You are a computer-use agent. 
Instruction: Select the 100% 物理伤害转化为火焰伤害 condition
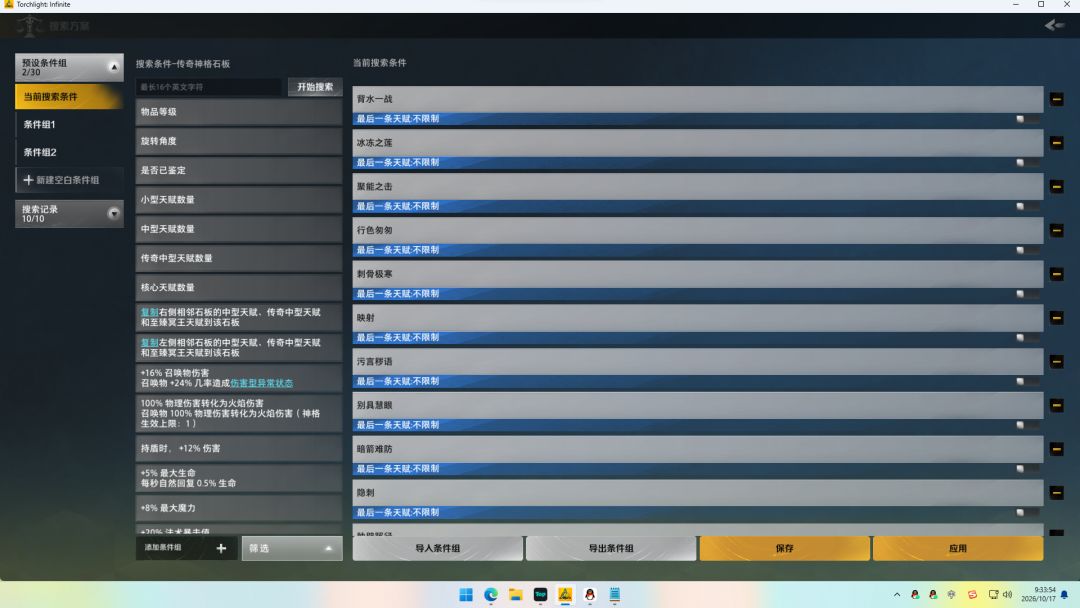point(239,413)
